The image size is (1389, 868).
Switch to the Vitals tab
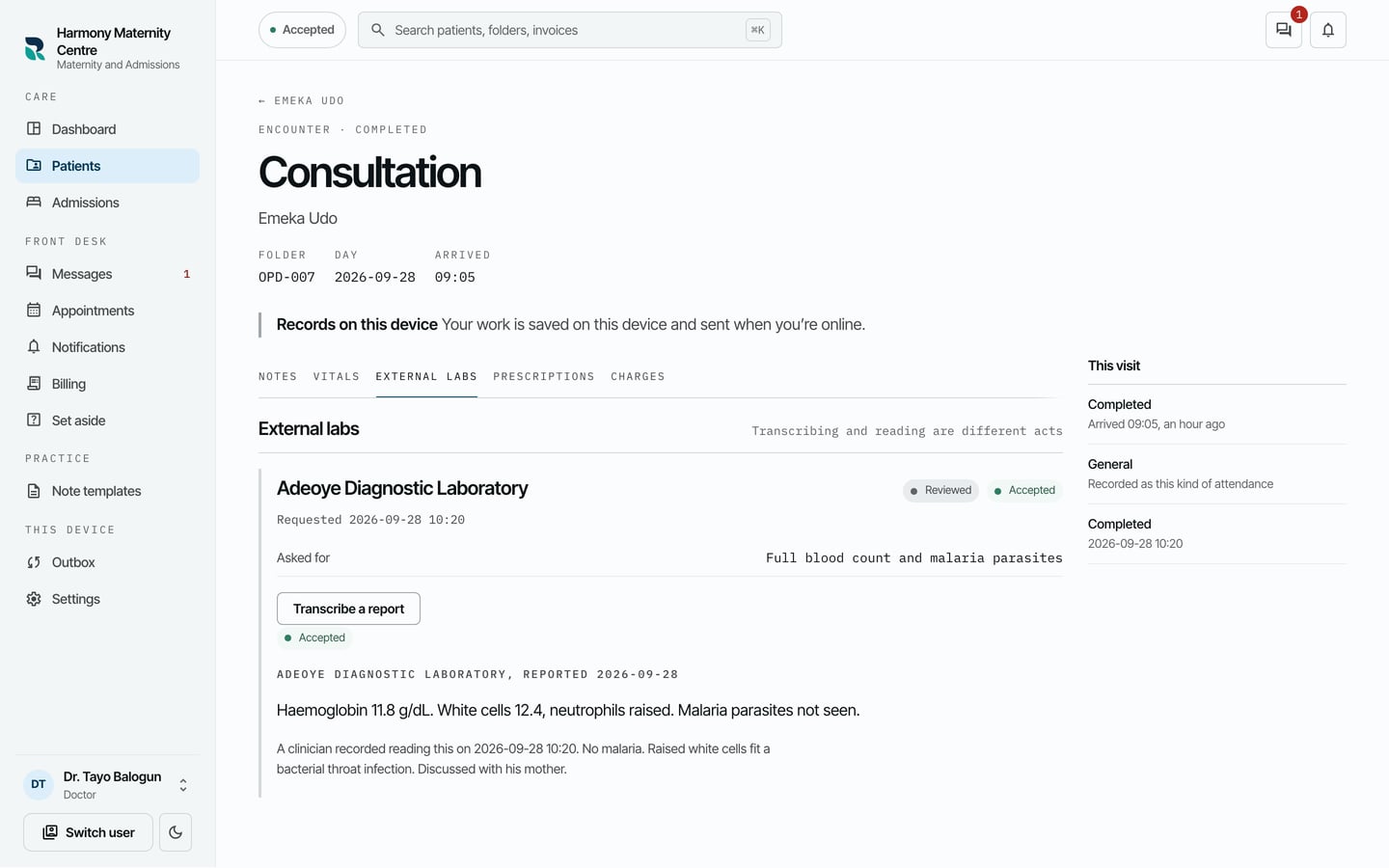coord(337,376)
